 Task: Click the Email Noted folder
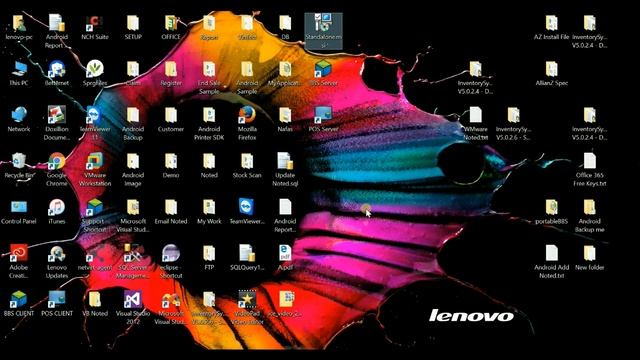click(x=171, y=208)
